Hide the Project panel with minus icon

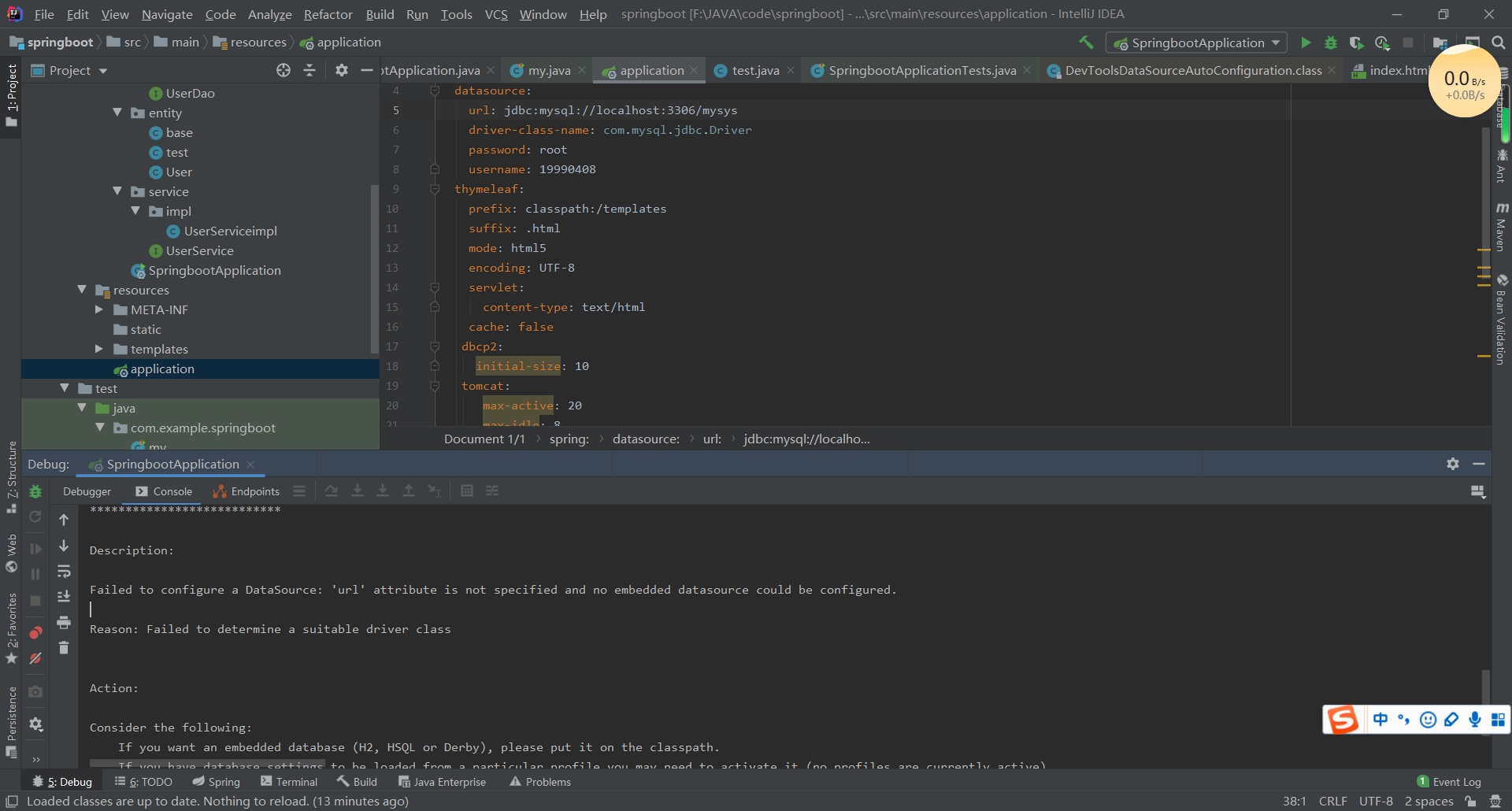click(366, 70)
